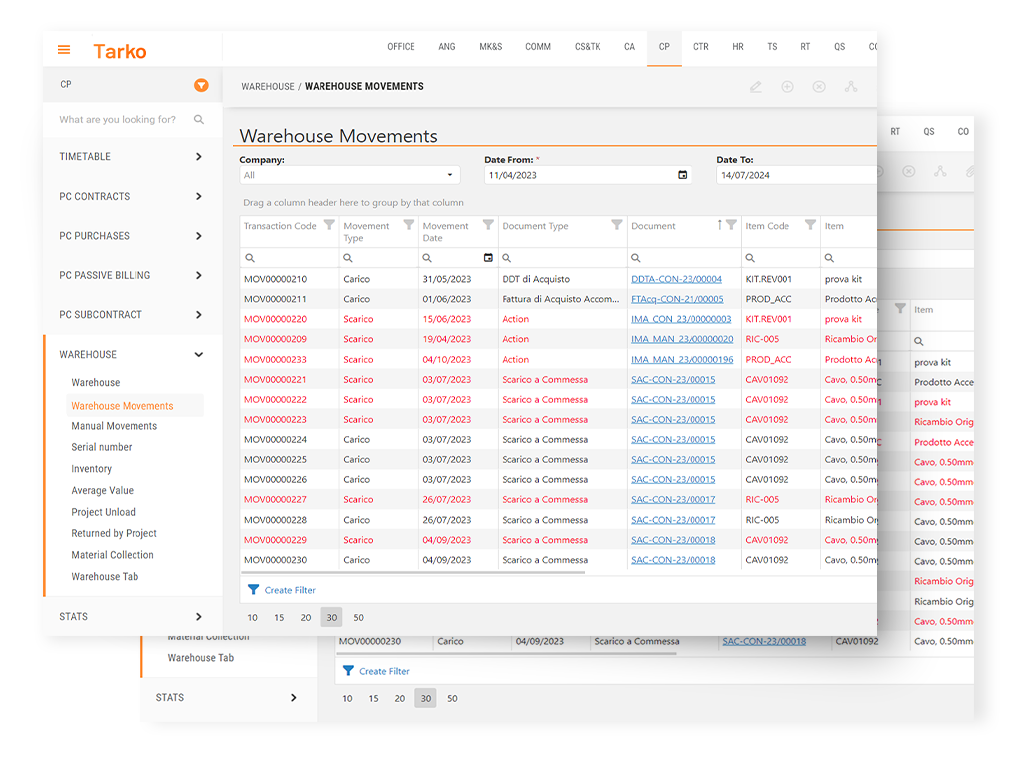
Task: Select row MOV00000224 in the table
Action: 275,440
